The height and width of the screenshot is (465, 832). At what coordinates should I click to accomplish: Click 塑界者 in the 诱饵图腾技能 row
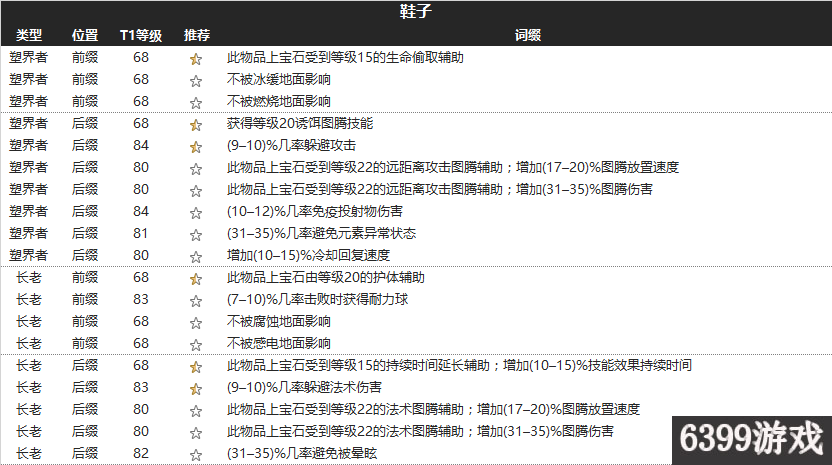[x=29, y=123]
